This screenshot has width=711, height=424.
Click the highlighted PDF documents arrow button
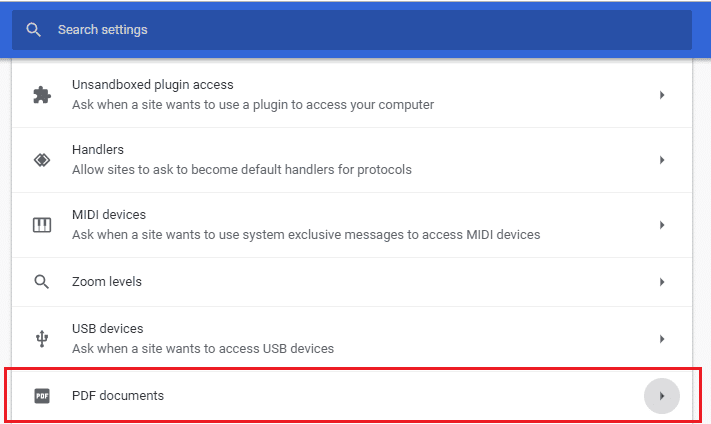(x=662, y=396)
